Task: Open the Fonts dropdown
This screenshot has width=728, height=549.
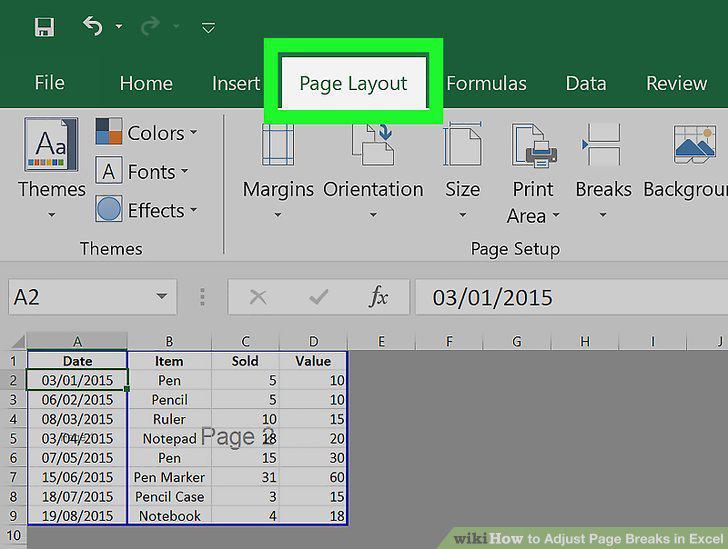Action: (x=158, y=172)
